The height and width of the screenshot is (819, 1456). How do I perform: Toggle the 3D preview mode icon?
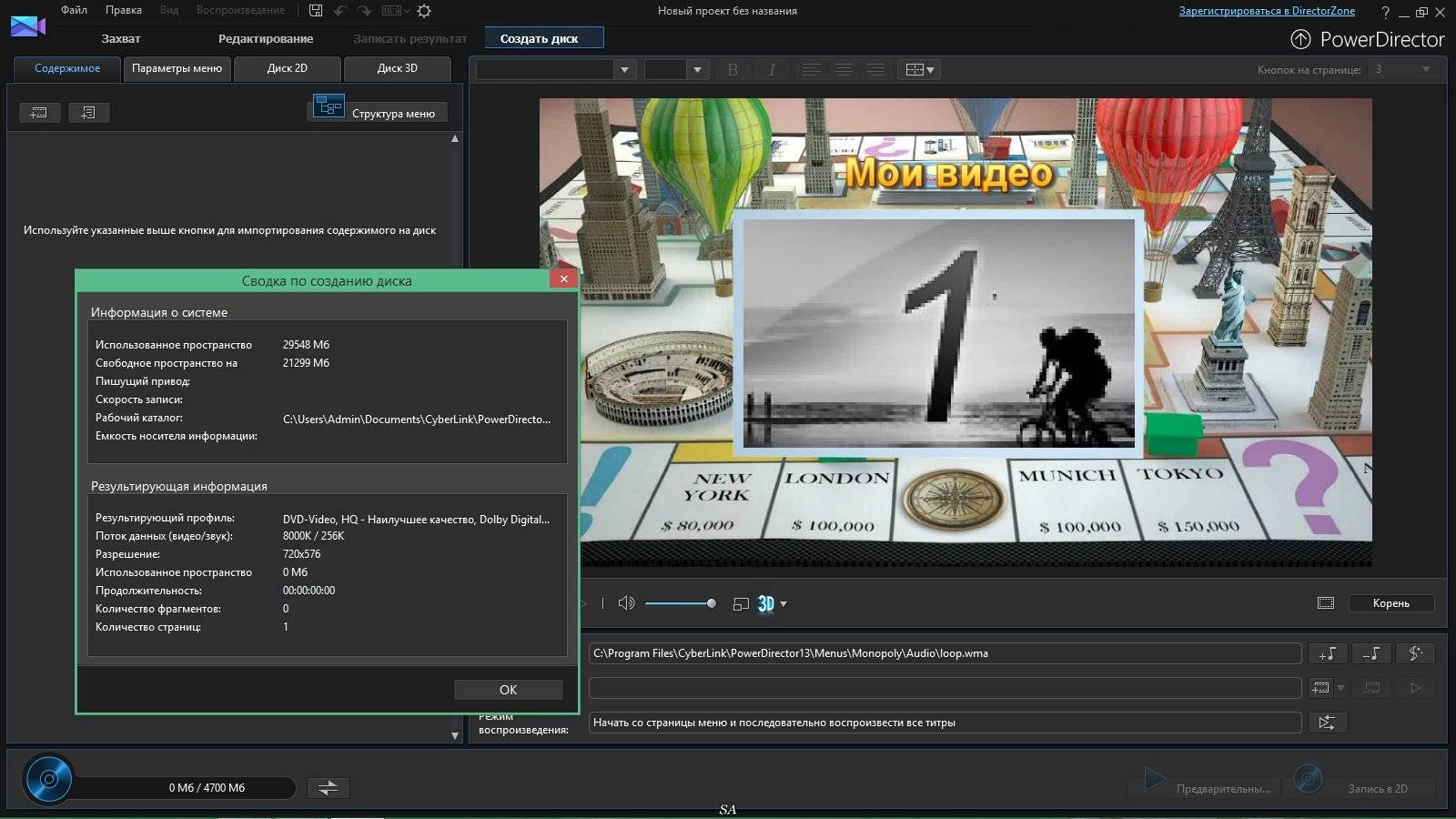pos(766,603)
